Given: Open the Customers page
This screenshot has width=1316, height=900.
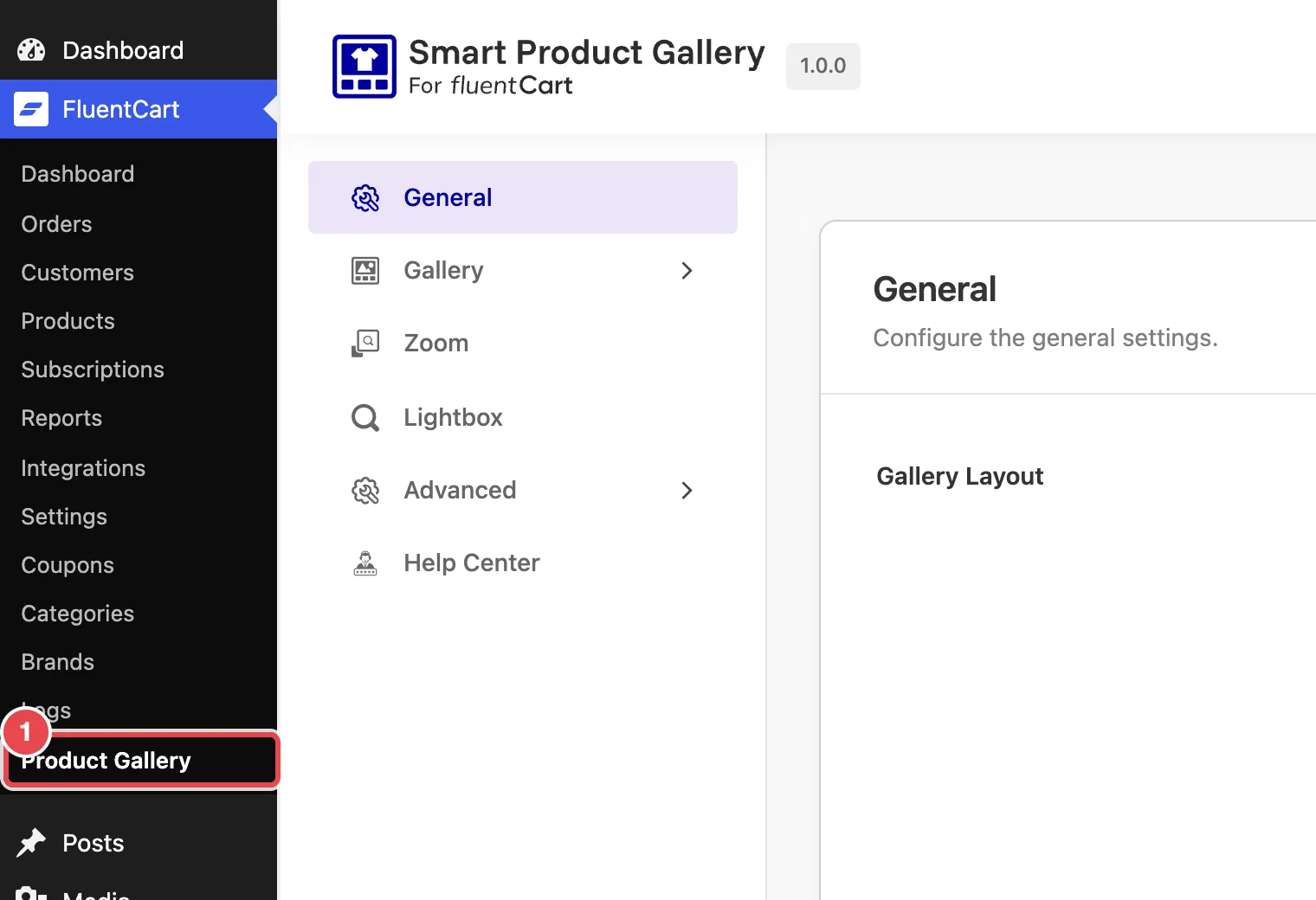Looking at the screenshot, I should (x=78, y=273).
